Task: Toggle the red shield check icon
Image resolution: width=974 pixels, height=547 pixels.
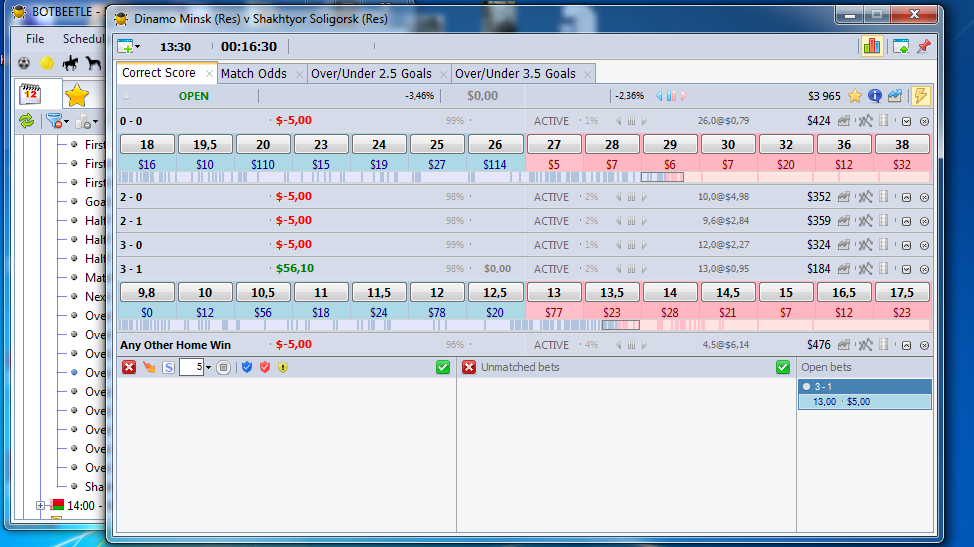Action: [x=265, y=367]
